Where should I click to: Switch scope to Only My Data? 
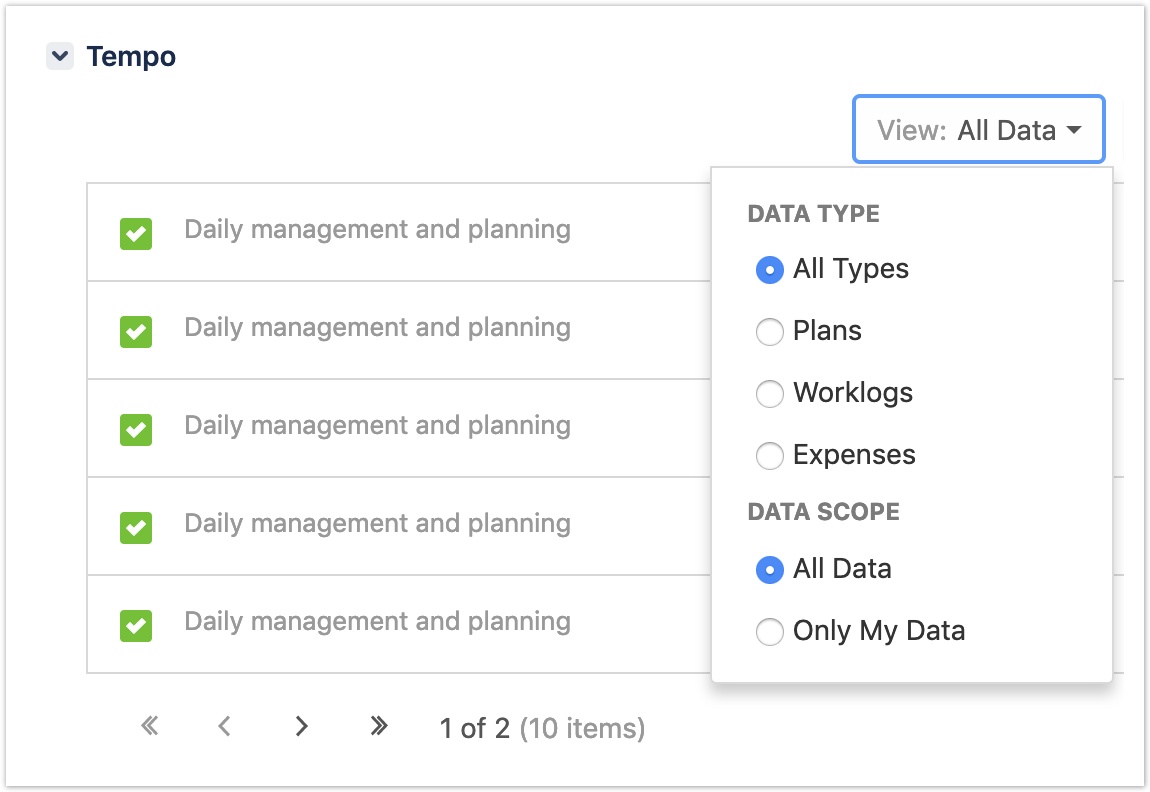[x=769, y=632]
